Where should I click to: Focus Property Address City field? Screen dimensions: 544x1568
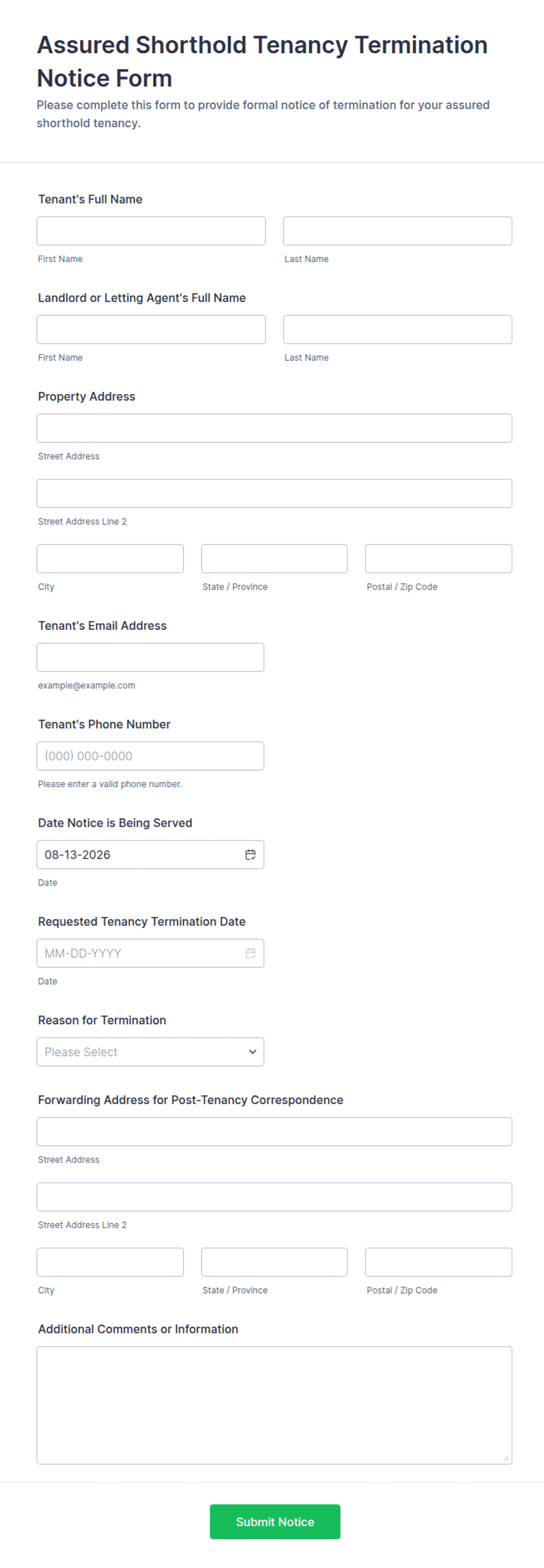(x=110, y=559)
